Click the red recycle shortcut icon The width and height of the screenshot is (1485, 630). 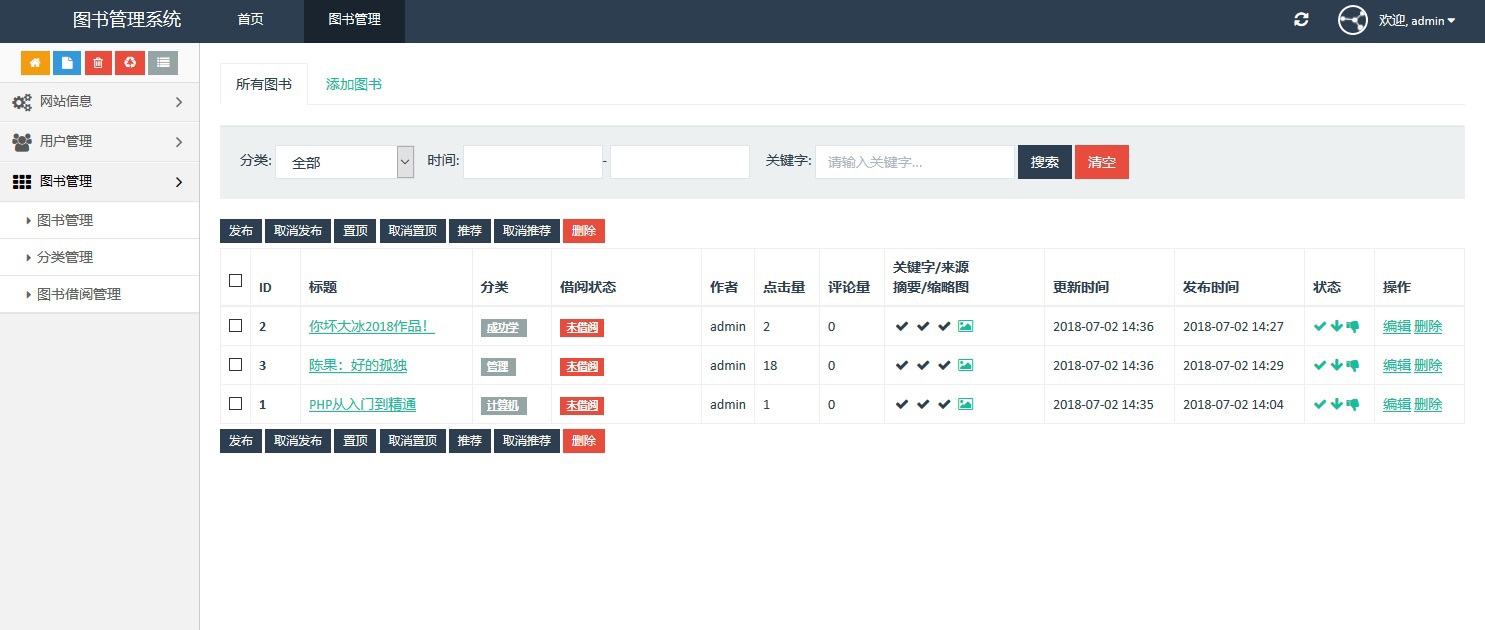pyautogui.click(x=130, y=63)
